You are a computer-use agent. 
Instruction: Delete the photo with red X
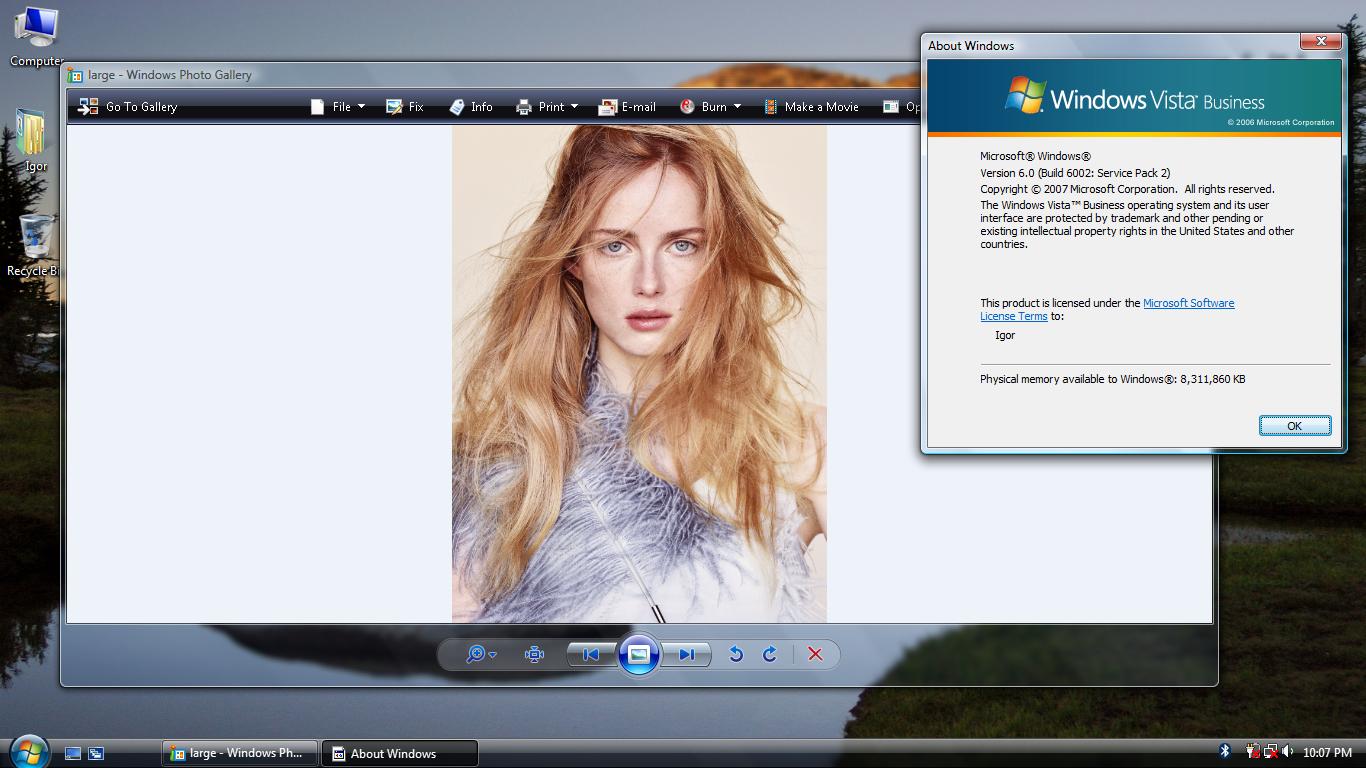pyautogui.click(x=815, y=654)
